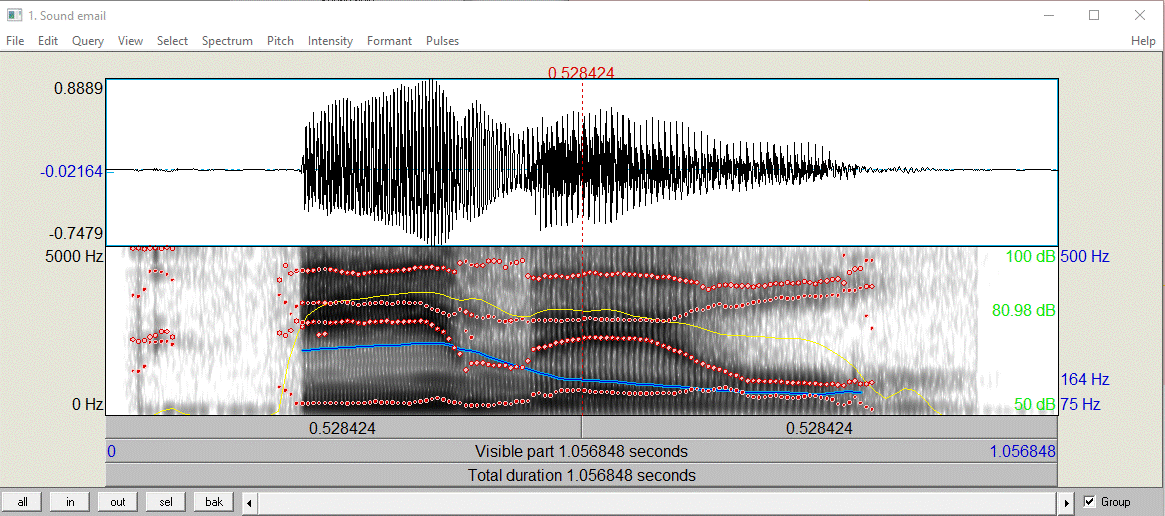
Task: Play the left 0.528424 segment bar
Action: [343, 428]
